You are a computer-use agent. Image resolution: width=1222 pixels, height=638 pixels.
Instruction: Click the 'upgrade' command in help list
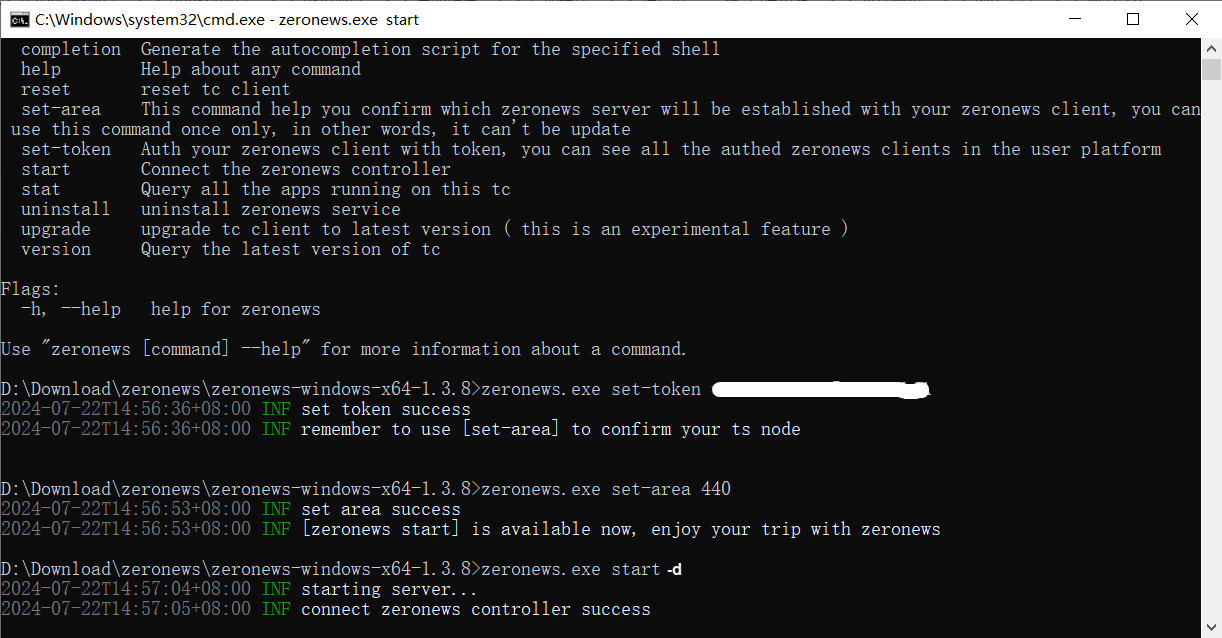55,229
